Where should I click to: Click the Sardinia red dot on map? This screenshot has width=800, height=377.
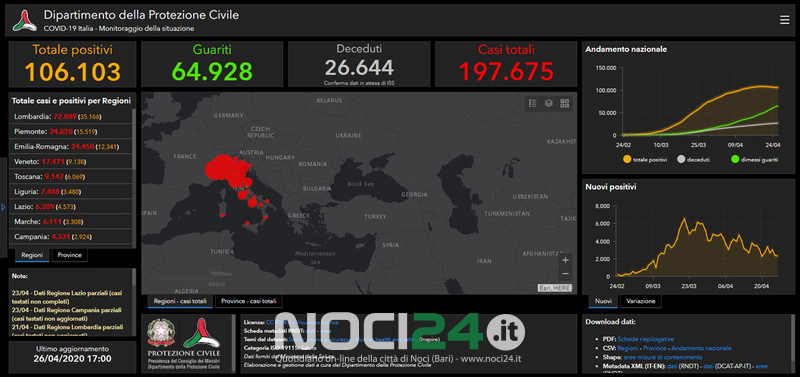coord(222,215)
